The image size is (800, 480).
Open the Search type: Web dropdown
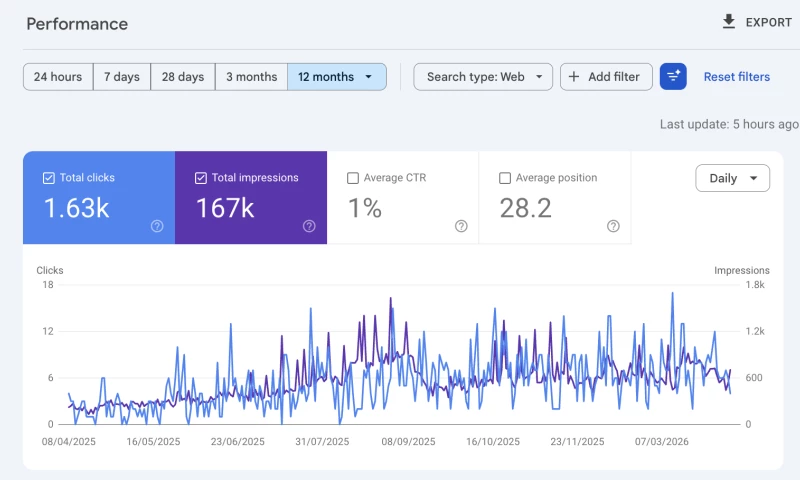click(483, 77)
